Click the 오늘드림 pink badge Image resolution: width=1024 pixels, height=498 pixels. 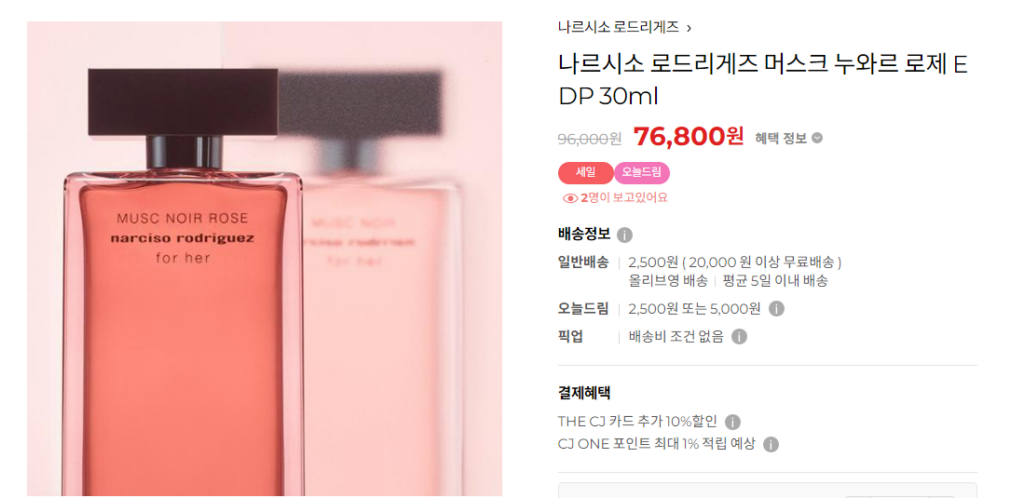(641, 173)
